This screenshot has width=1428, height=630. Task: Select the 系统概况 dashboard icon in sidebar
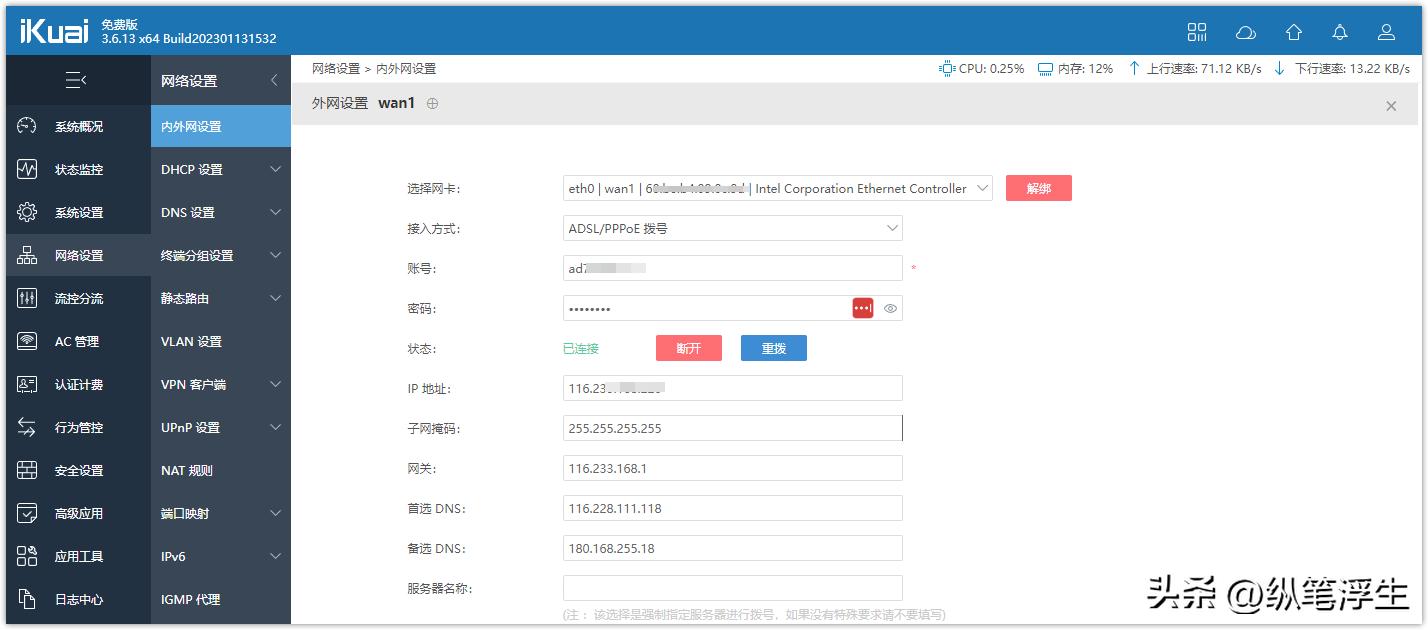click(x=27, y=126)
